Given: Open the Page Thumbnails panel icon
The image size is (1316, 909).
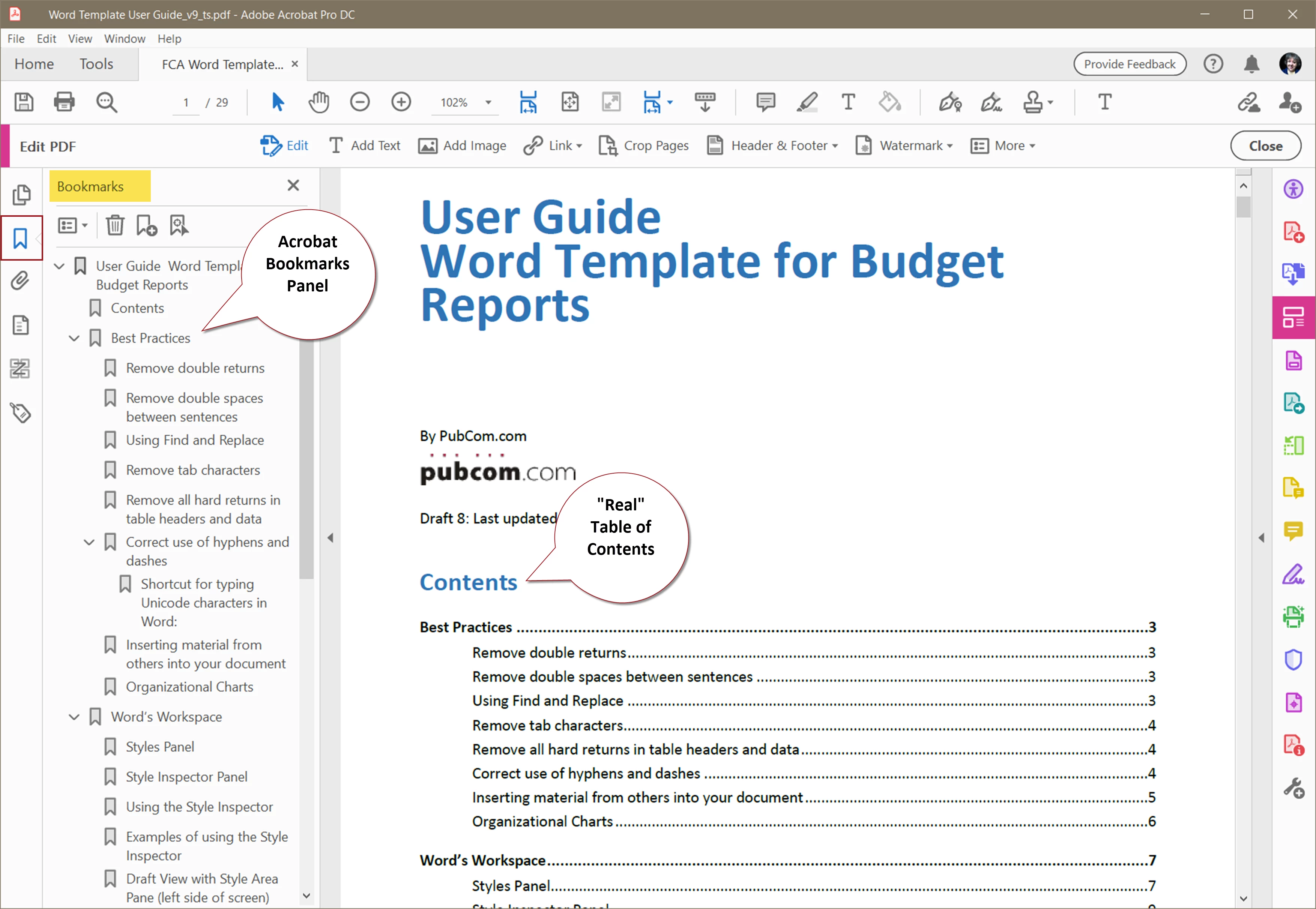Looking at the screenshot, I should 21,195.
